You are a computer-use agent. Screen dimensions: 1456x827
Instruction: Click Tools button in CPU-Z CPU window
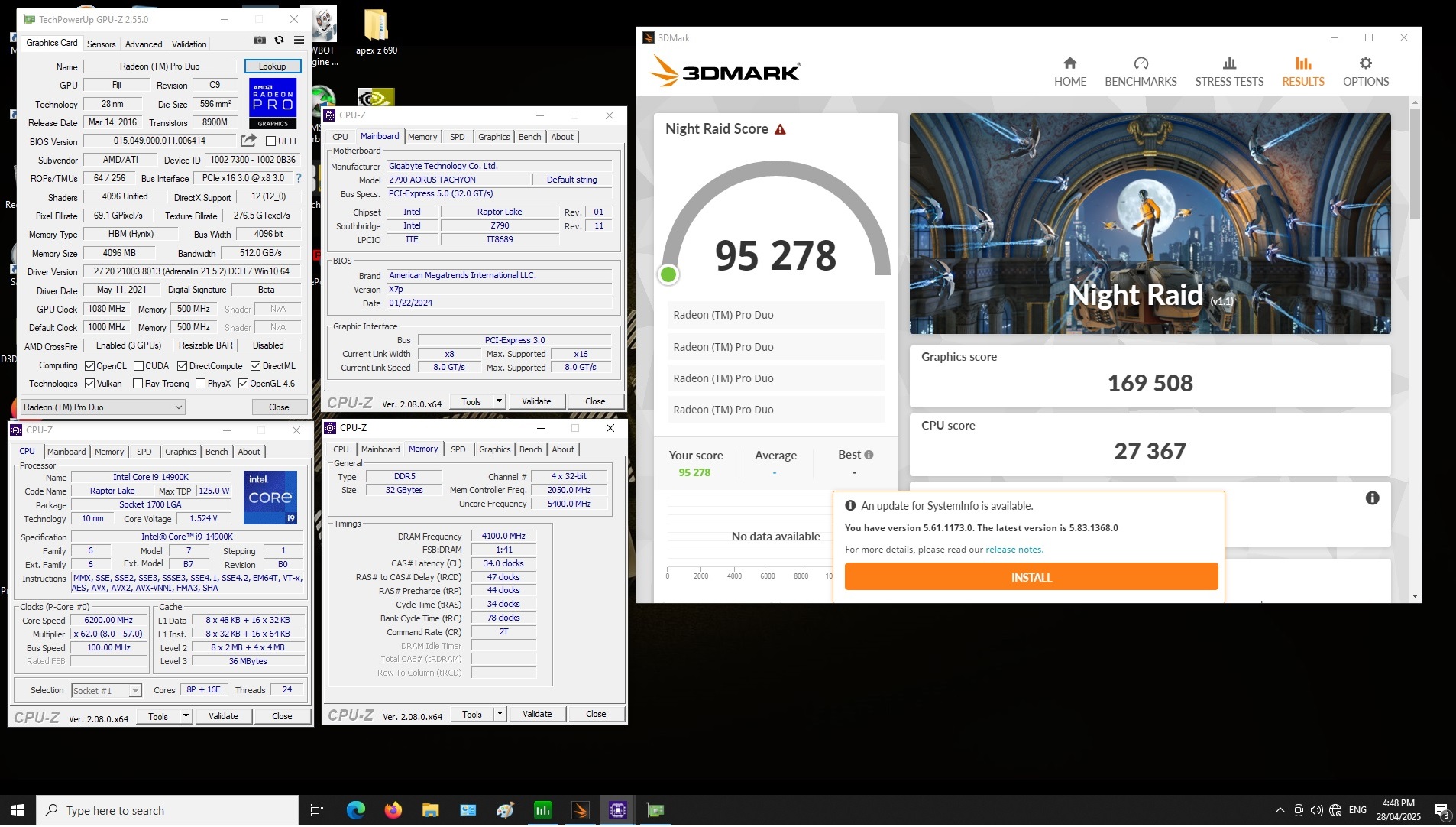point(158,717)
